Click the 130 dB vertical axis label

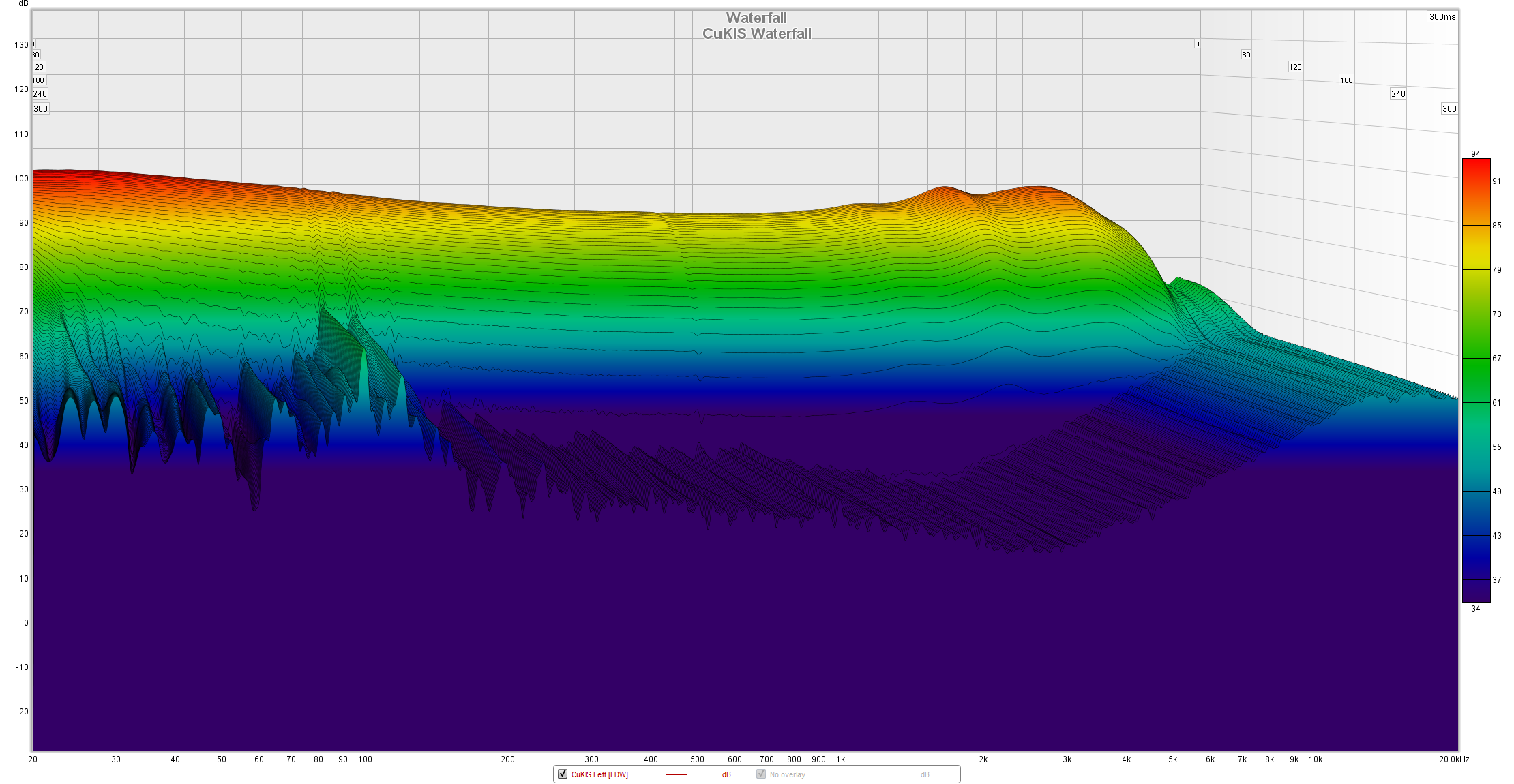click(x=22, y=45)
